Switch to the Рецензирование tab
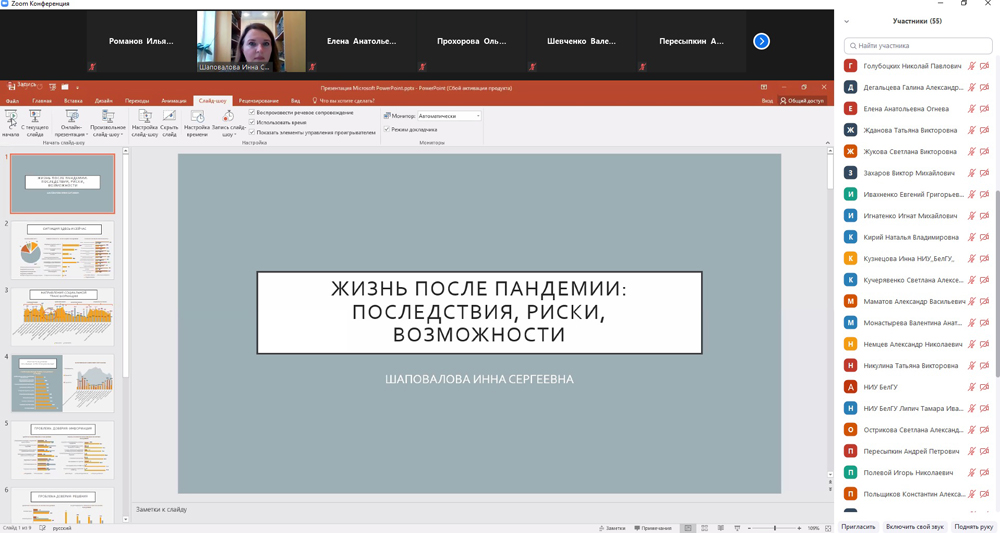The width and height of the screenshot is (1000, 533). pyautogui.click(x=258, y=101)
